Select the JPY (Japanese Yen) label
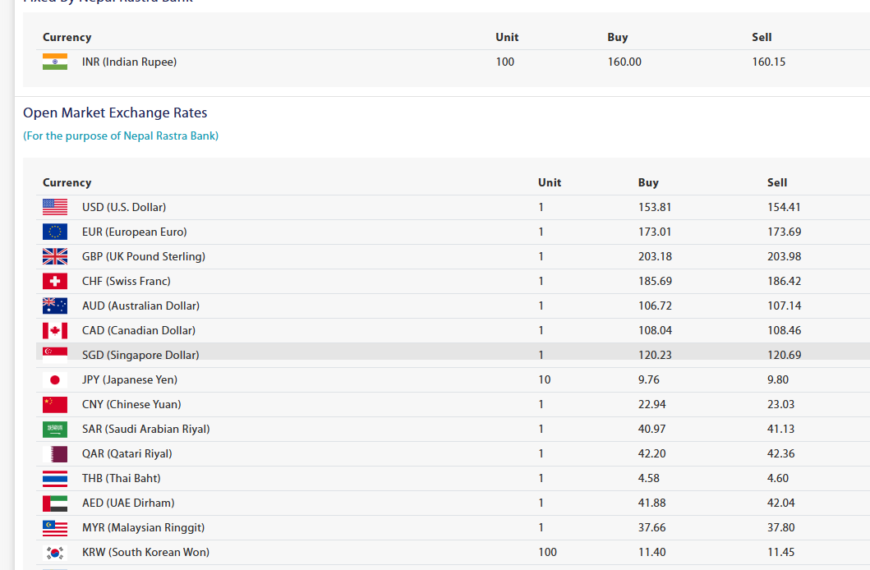This screenshot has width=870, height=570. coord(130,380)
